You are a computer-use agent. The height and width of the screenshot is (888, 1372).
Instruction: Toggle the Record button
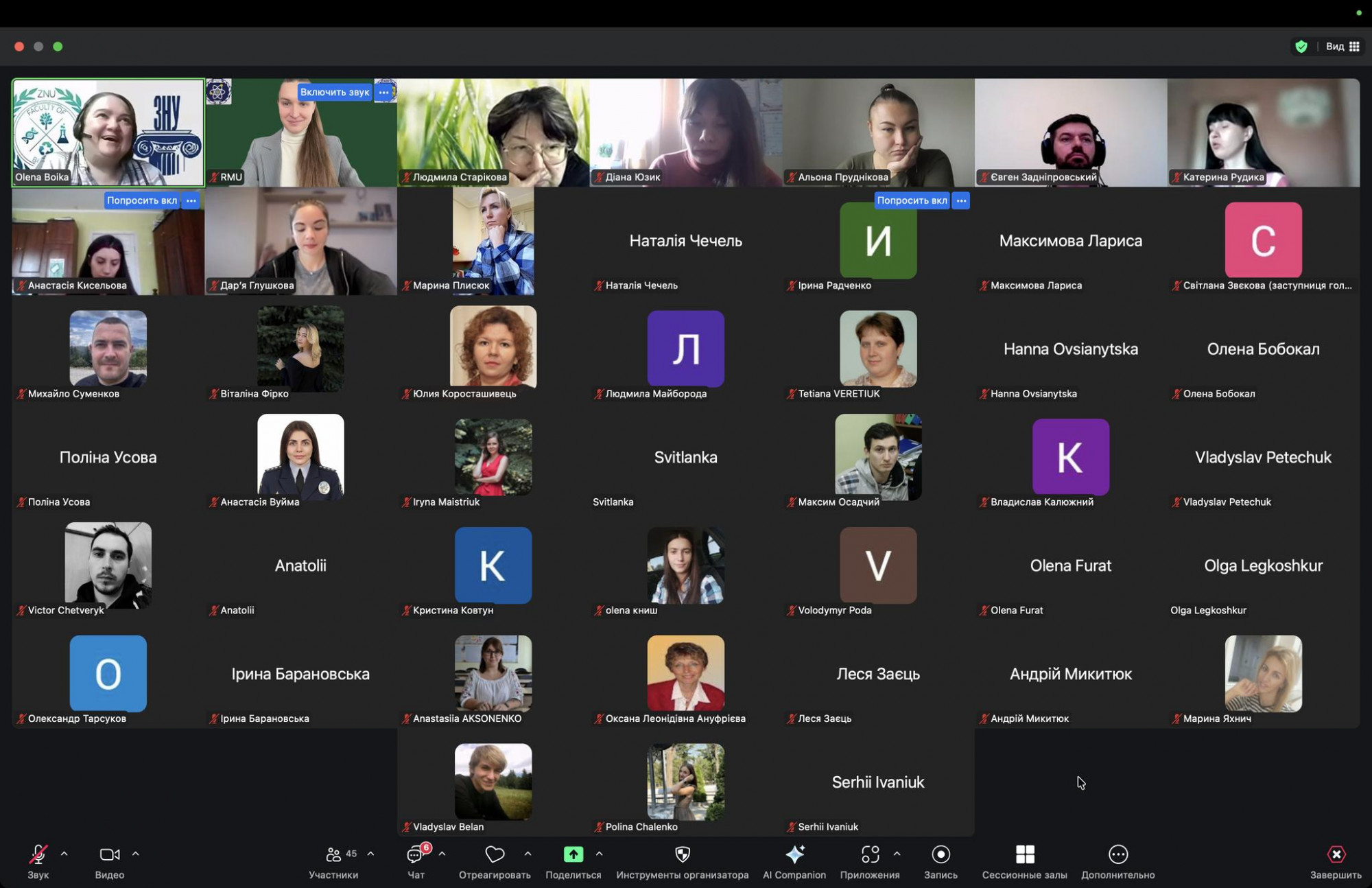click(x=941, y=854)
